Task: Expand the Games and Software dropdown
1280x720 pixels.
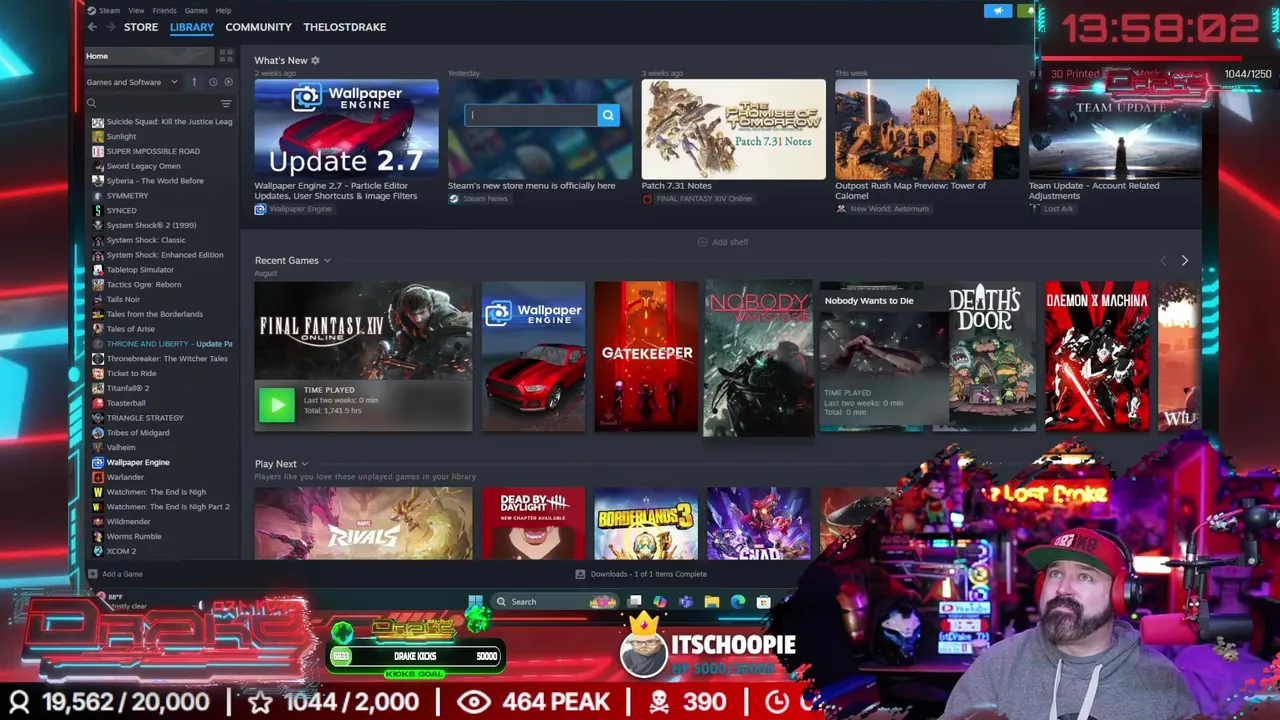Action: coord(132,82)
